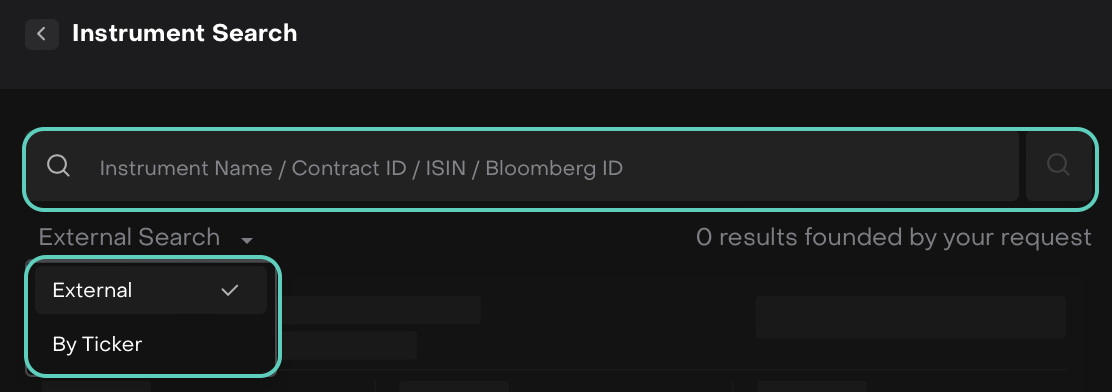Screen dimensions: 1112x392
Task: Click the ISIN / Bloomberg ID placeholder text
Action: [x=524, y=168]
